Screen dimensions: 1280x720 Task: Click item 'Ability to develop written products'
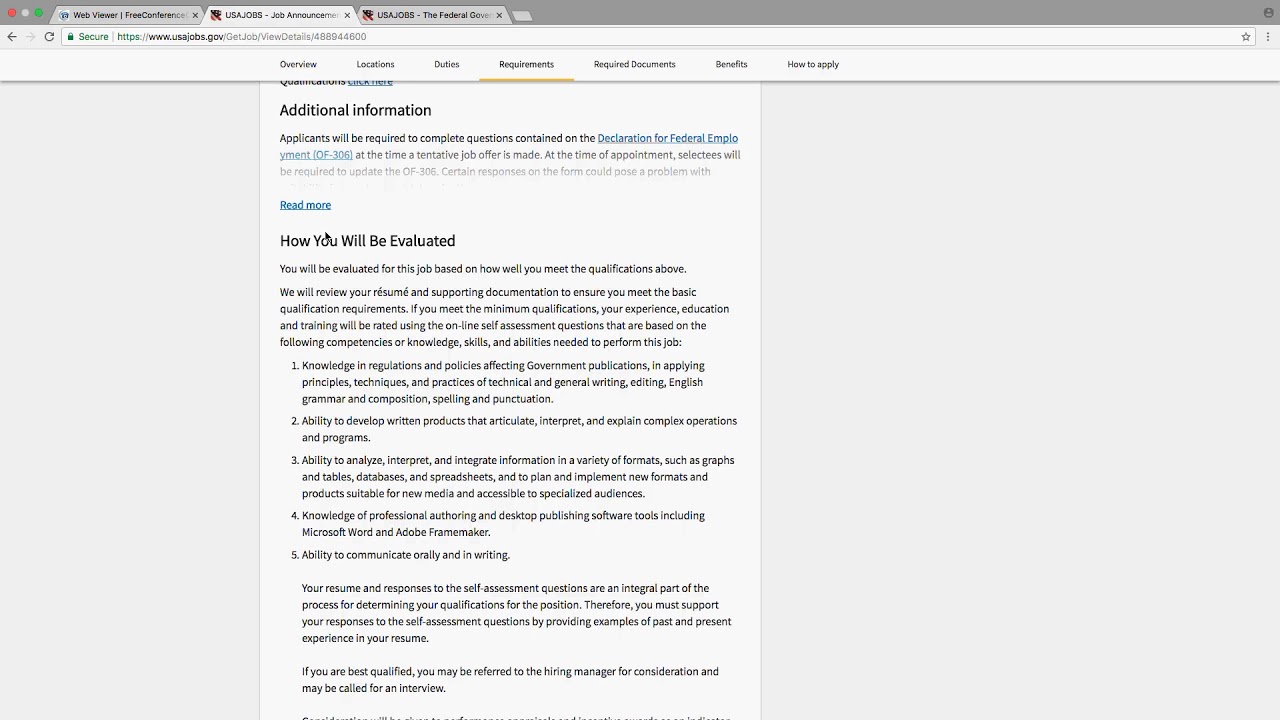519,429
